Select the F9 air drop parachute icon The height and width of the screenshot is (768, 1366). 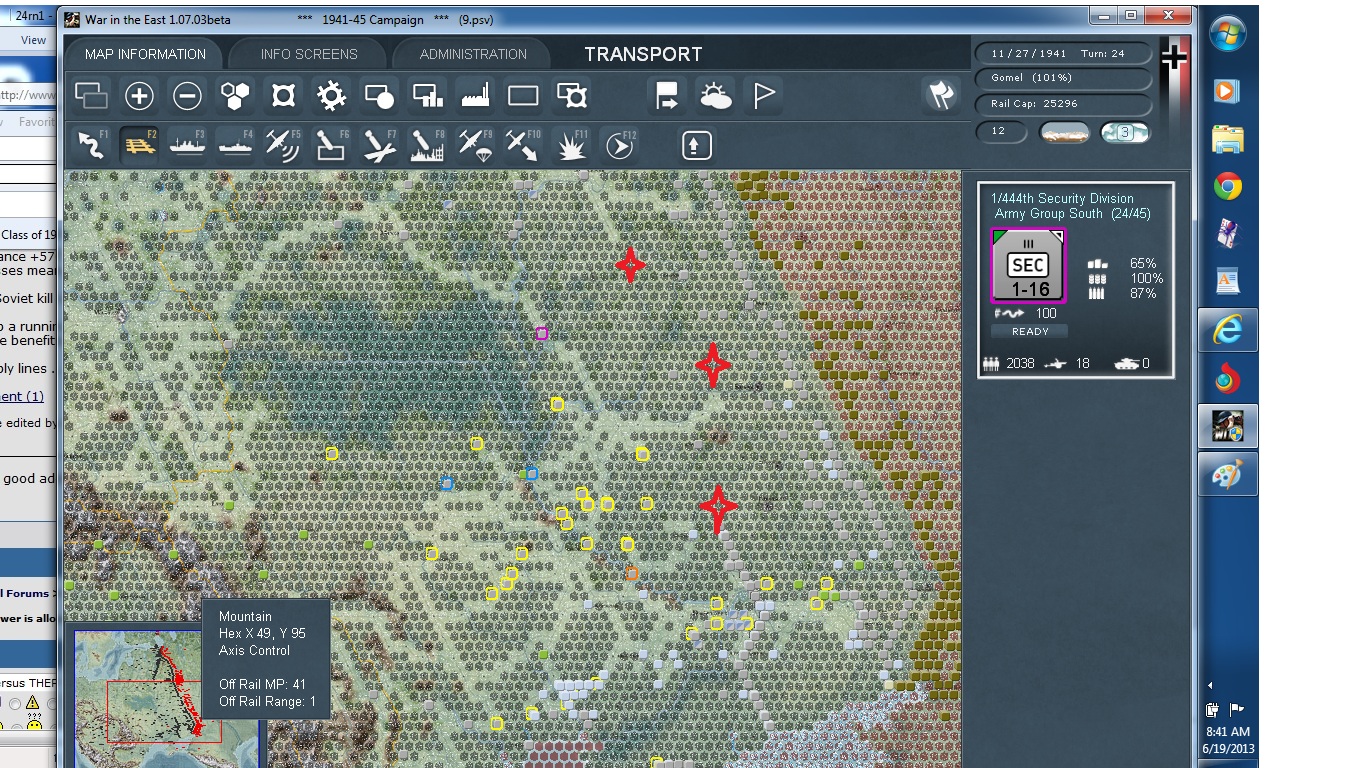coord(475,145)
